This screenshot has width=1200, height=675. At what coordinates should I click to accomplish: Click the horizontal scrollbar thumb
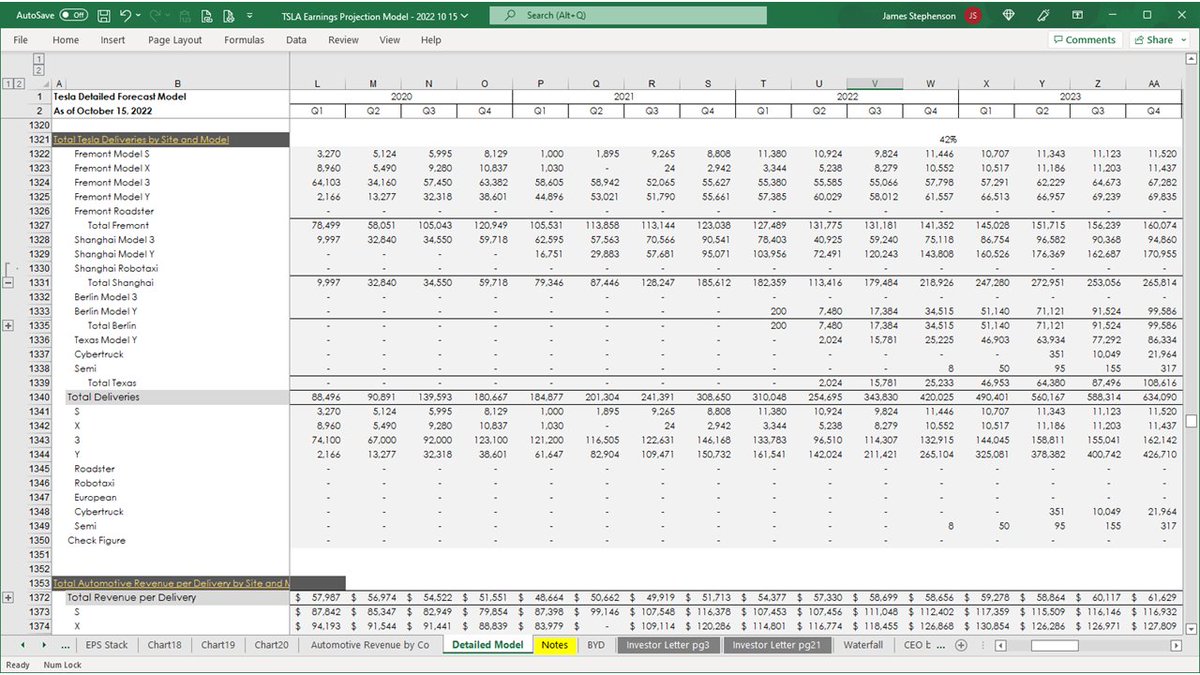[x=1055, y=646]
